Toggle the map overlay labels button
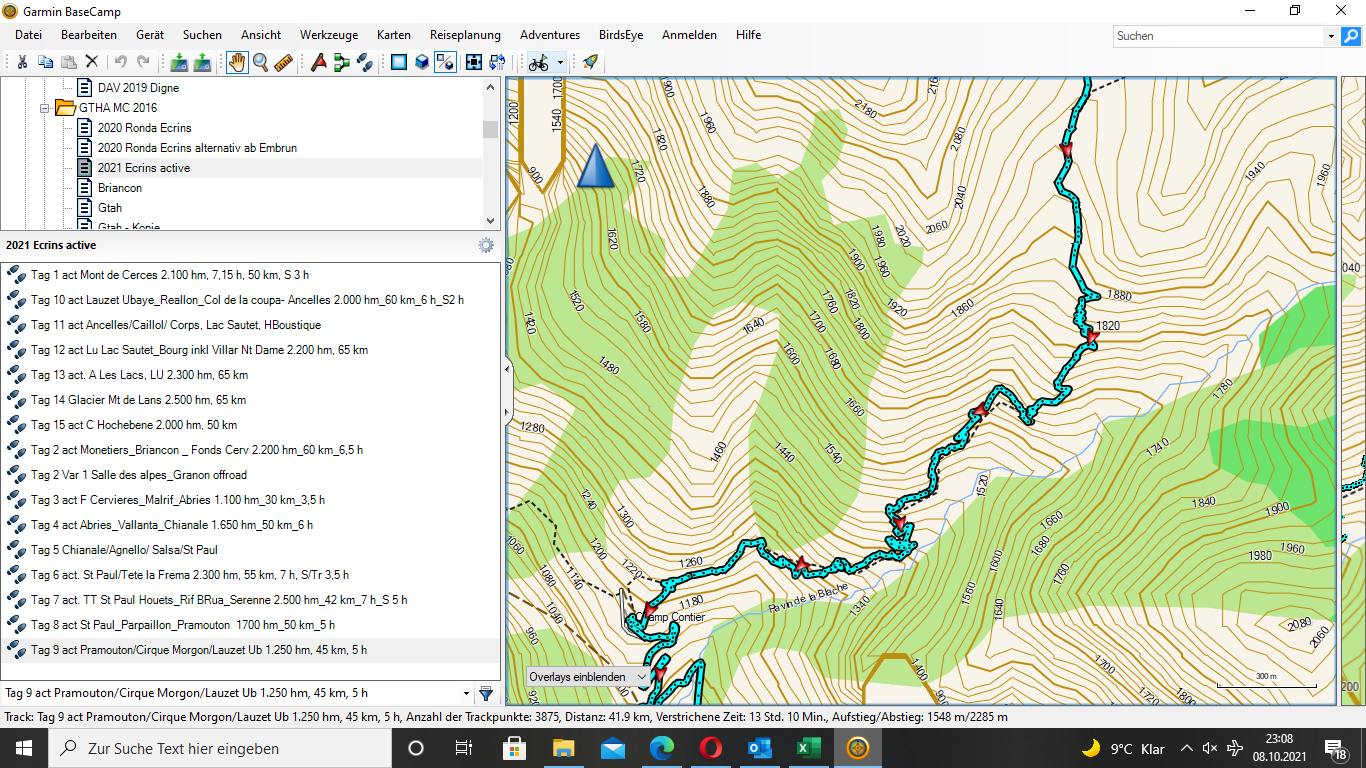The width and height of the screenshot is (1366, 768). [x=446, y=62]
